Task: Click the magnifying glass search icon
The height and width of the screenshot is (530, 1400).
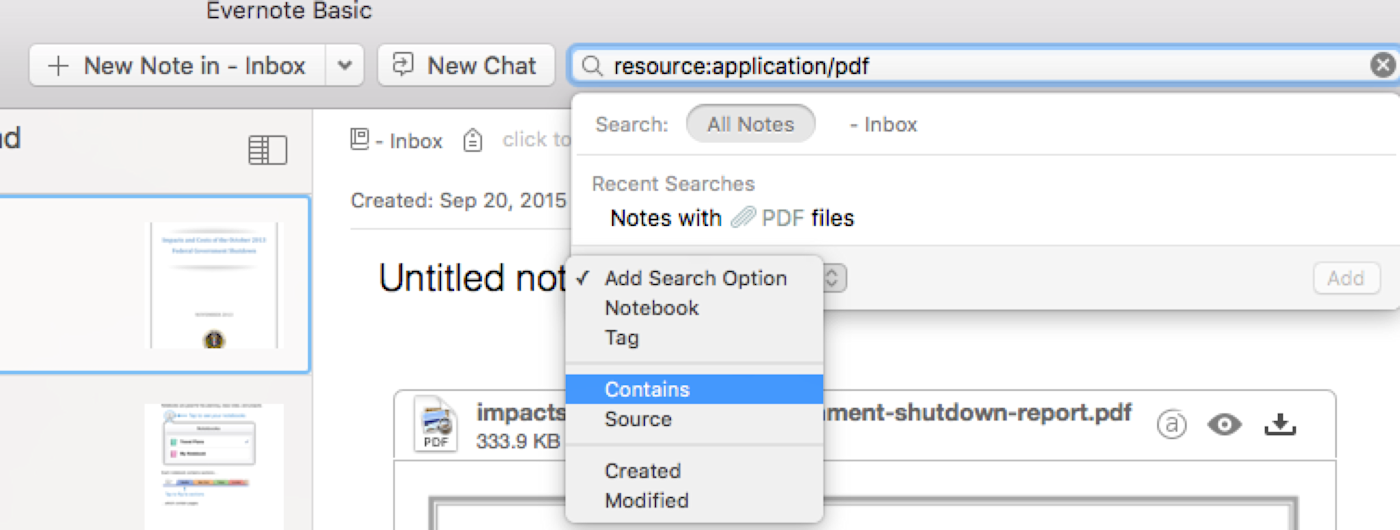Action: click(x=592, y=66)
